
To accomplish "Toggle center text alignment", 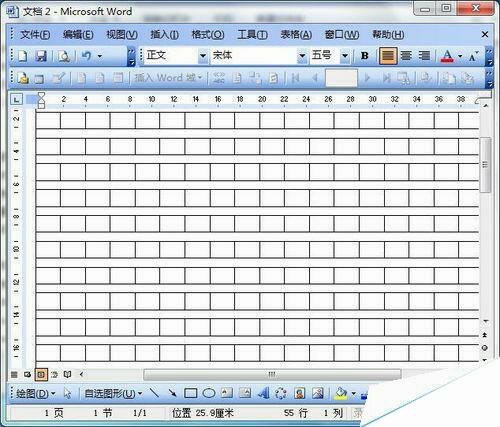I will (406, 56).
